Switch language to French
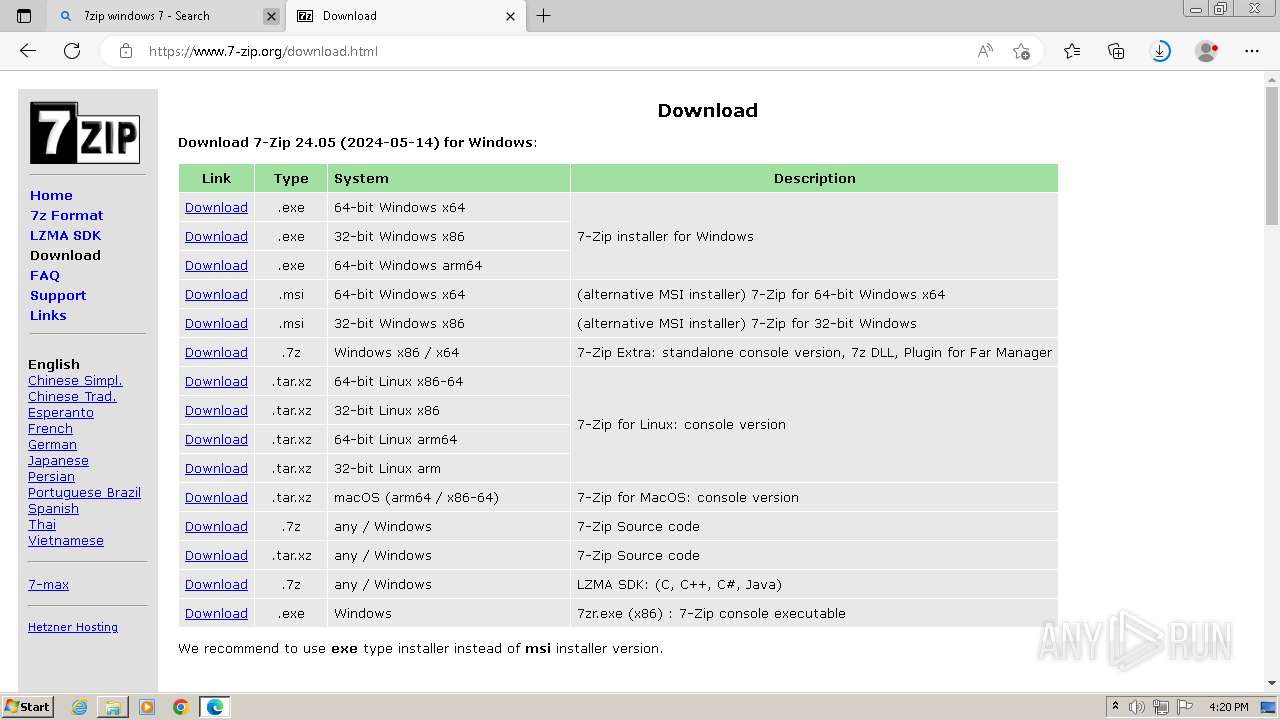Image resolution: width=1280 pixels, height=720 pixels. click(50, 428)
